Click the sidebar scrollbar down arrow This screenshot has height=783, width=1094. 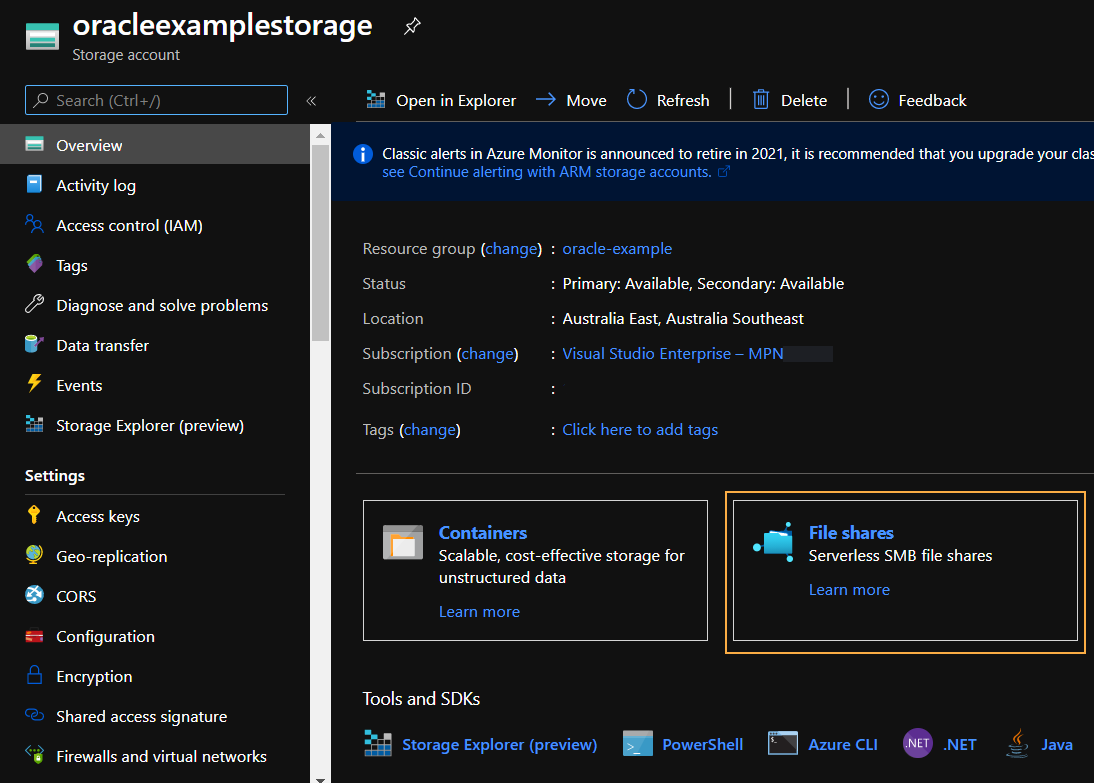(x=320, y=778)
